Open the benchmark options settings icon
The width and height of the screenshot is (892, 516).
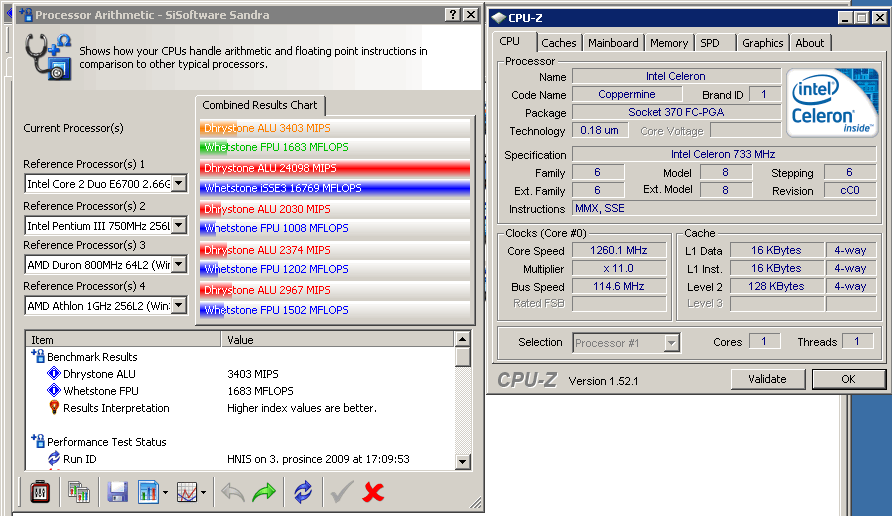(40, 492)
